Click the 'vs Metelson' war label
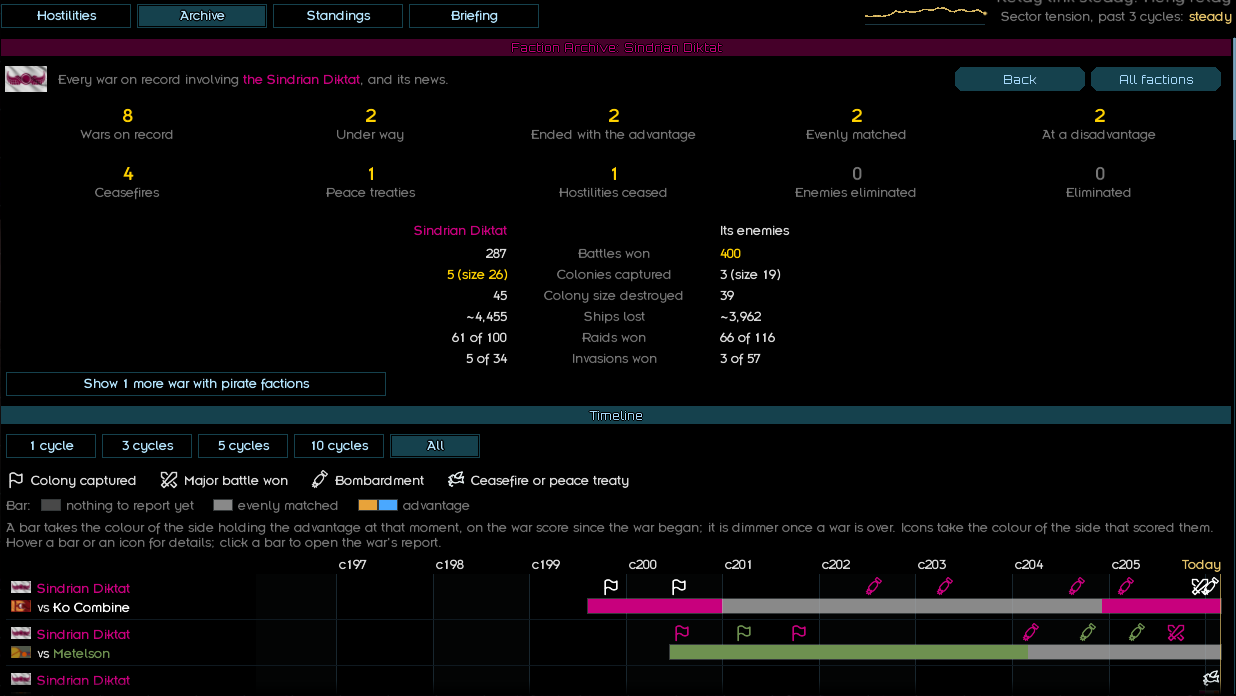 pos(73,654)
